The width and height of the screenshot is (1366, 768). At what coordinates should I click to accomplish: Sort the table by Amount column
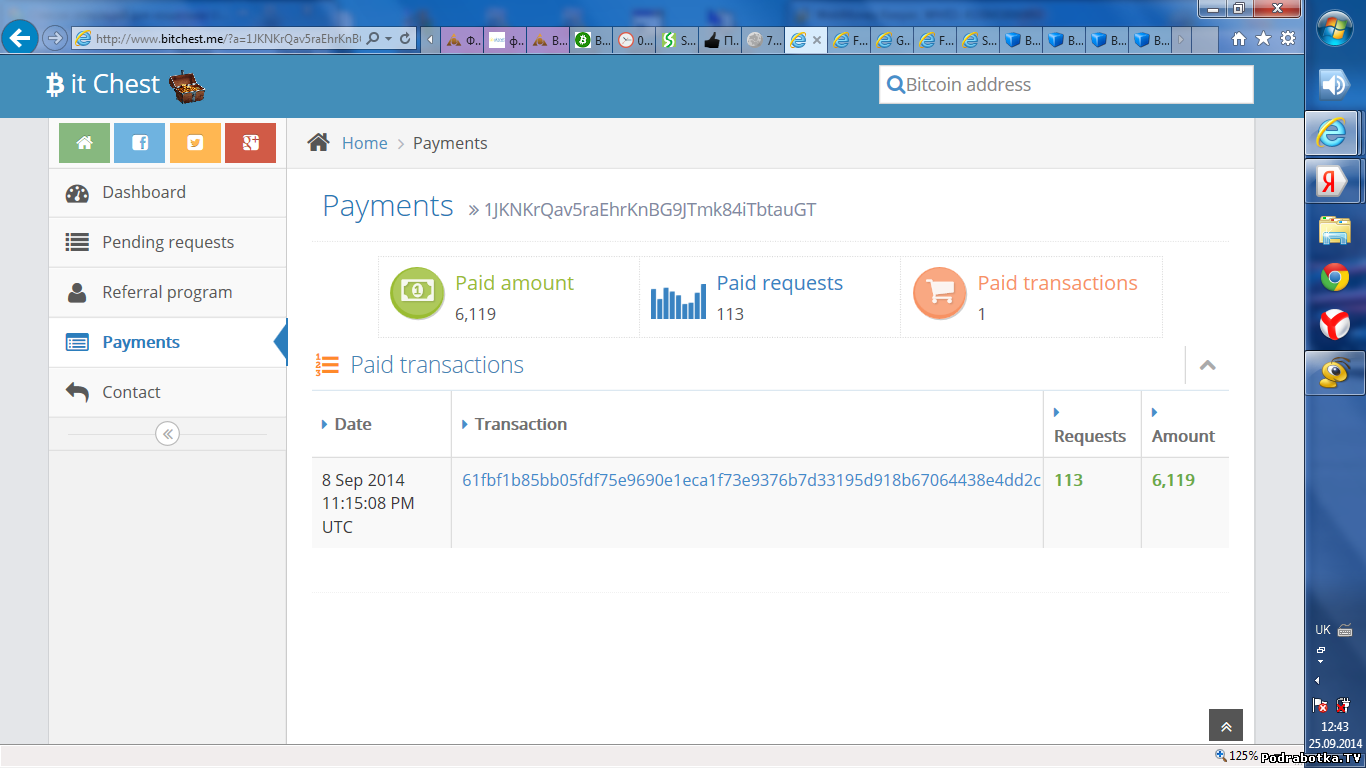1183,436
